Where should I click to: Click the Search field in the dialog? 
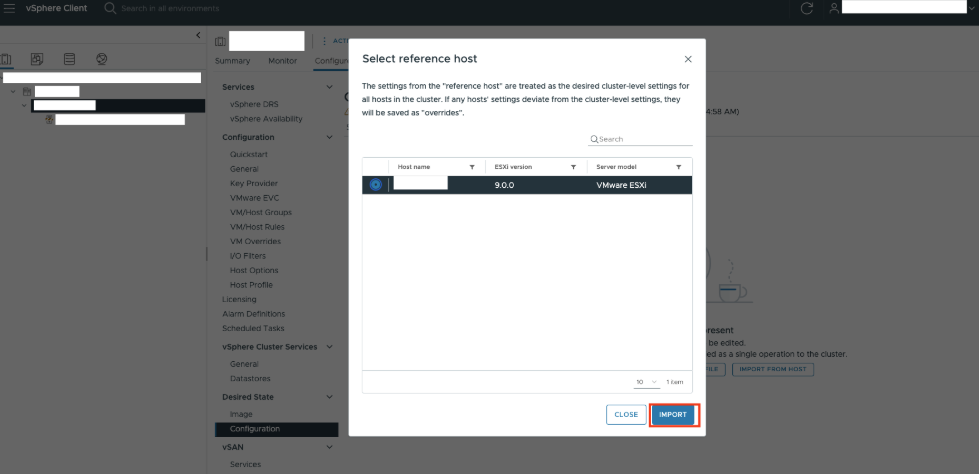[x=641, y=139]
